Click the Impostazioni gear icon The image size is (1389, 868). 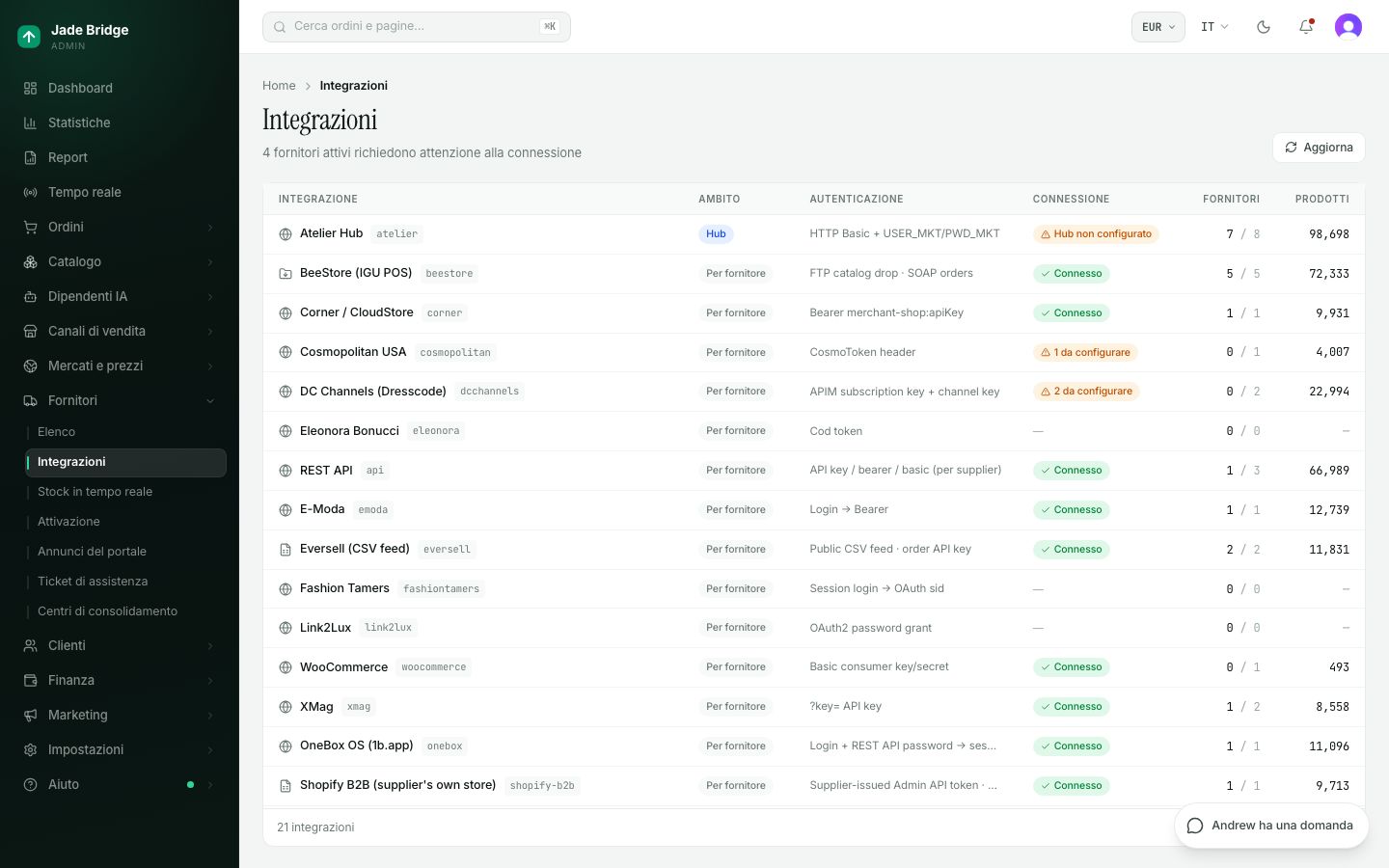click(x=30, y=749)
